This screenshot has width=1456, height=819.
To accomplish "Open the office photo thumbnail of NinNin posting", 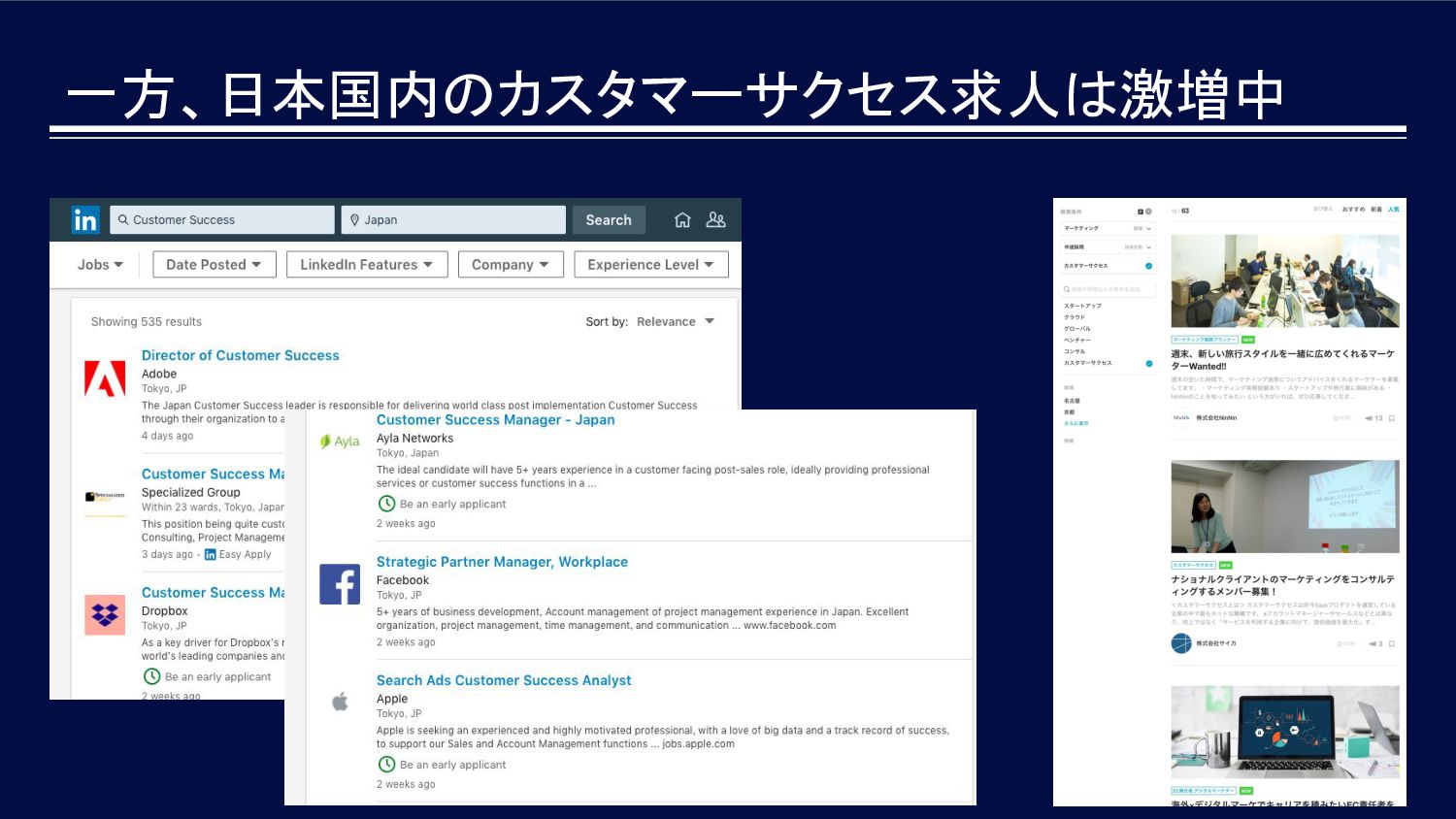I will click(x=1285, y=281).
